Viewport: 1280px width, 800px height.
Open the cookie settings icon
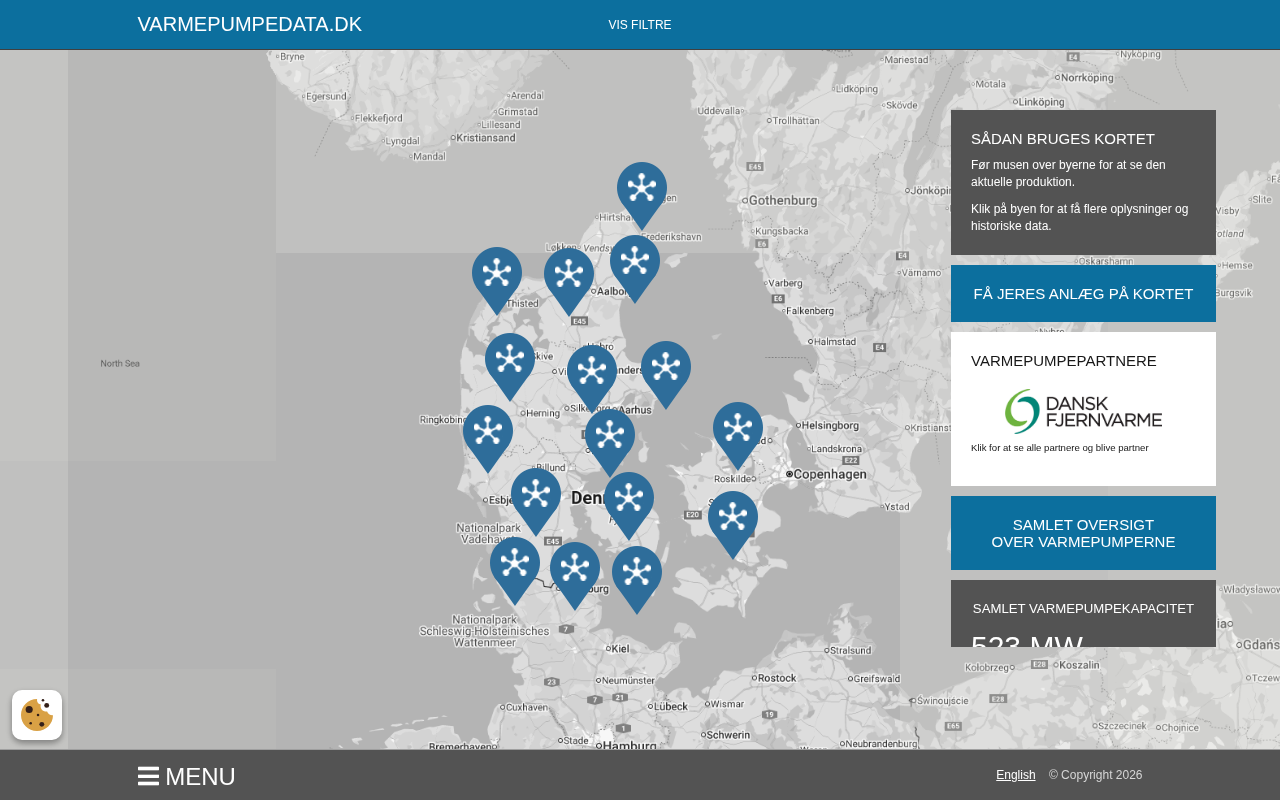pos(37,715)
